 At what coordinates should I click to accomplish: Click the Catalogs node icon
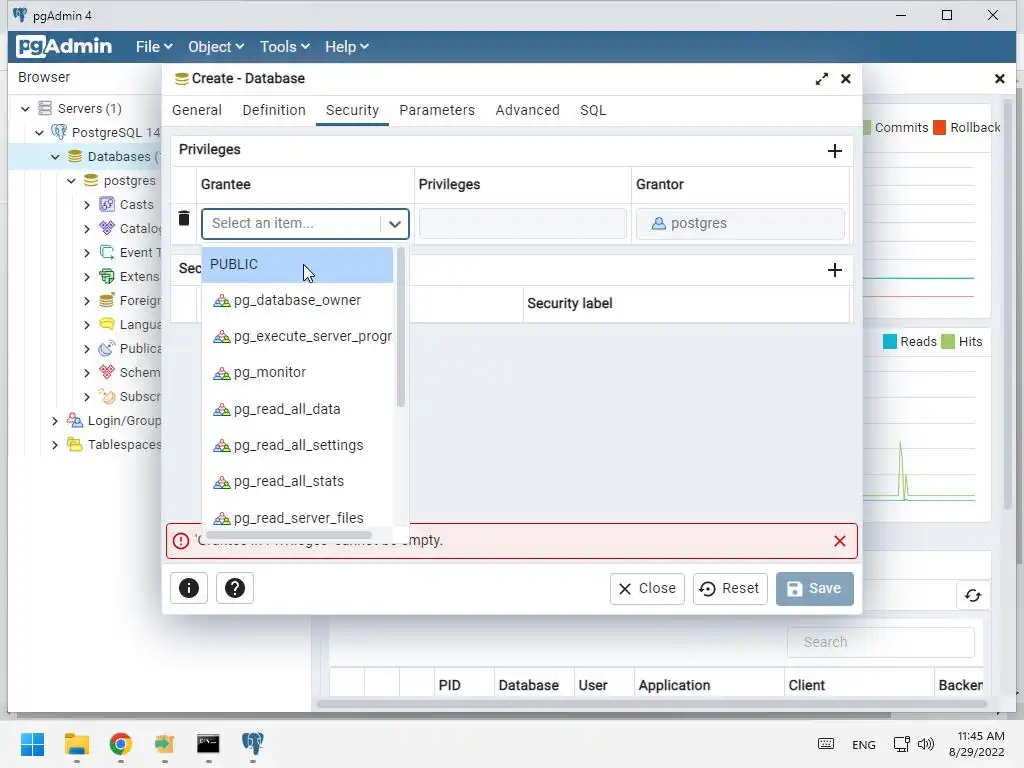pyautogui.click(x=107, y=228)
